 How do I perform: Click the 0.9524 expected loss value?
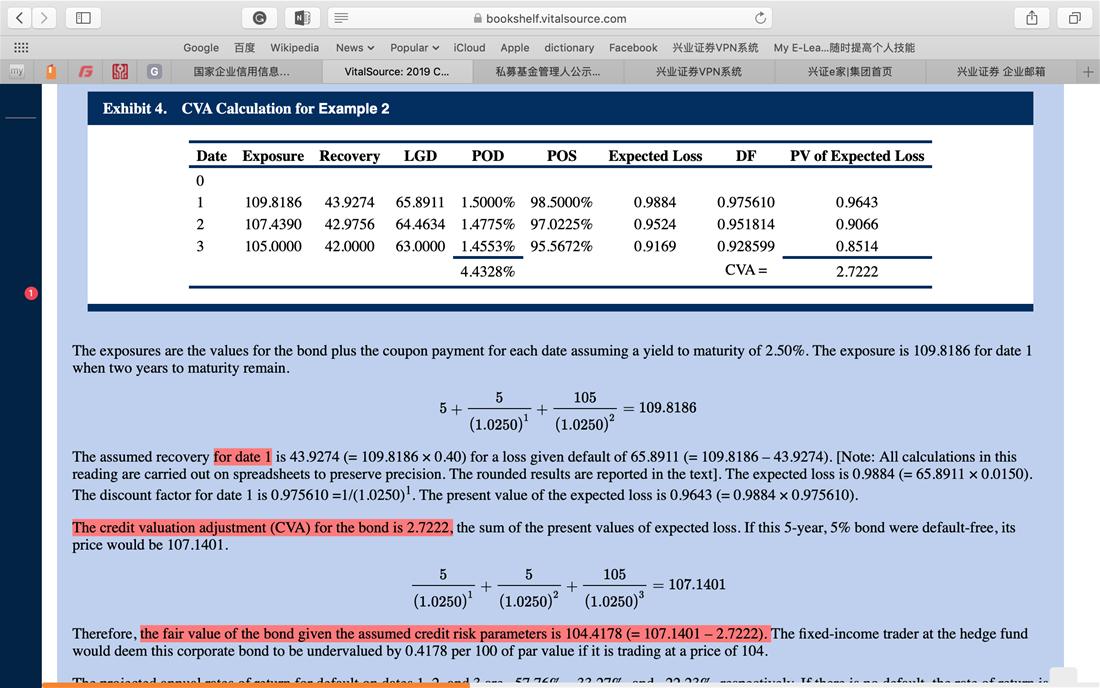655,224
